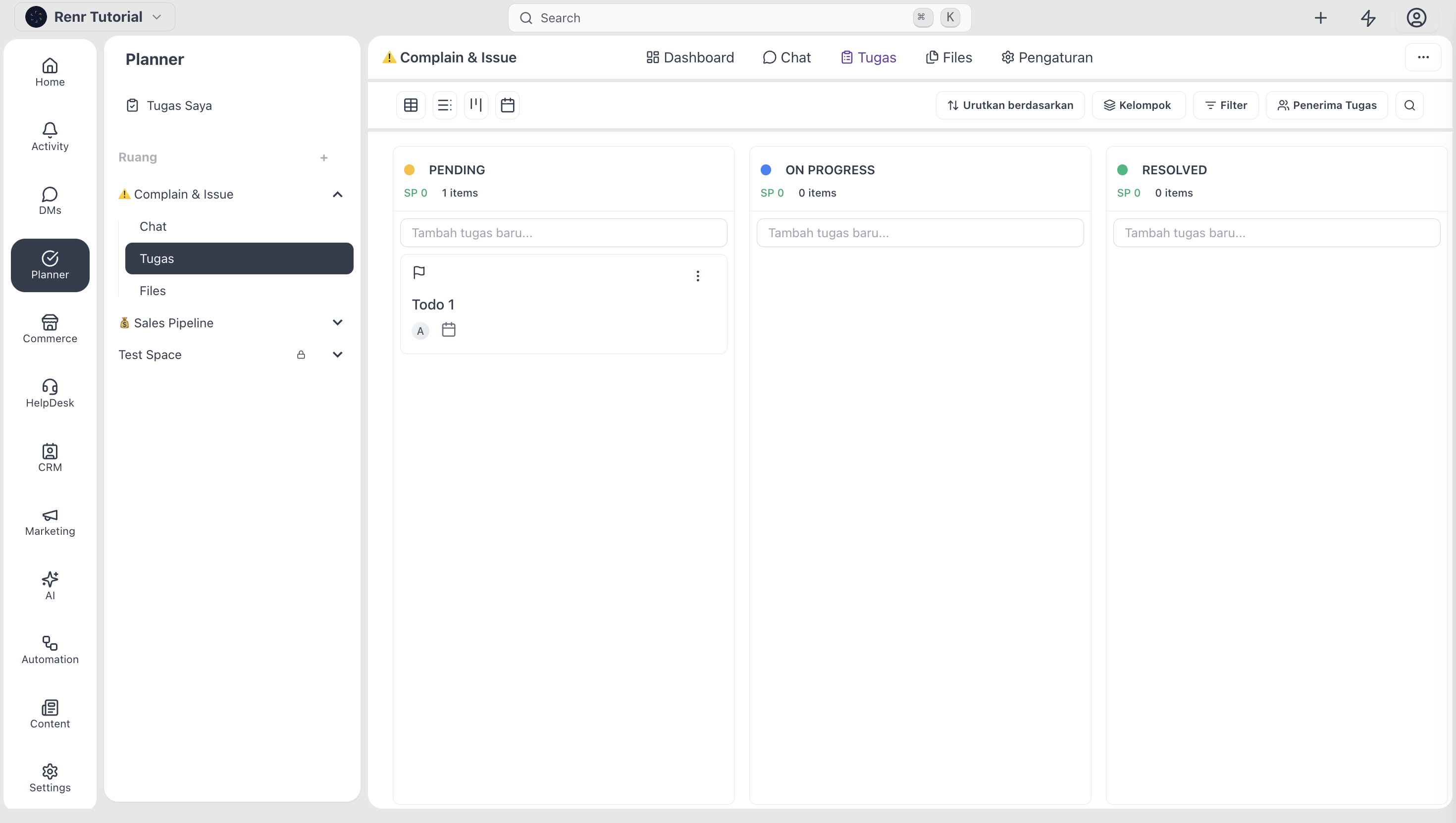Set due date via Todo 1 calendar icon
1456x823 pixels.
tap(449, 329)
